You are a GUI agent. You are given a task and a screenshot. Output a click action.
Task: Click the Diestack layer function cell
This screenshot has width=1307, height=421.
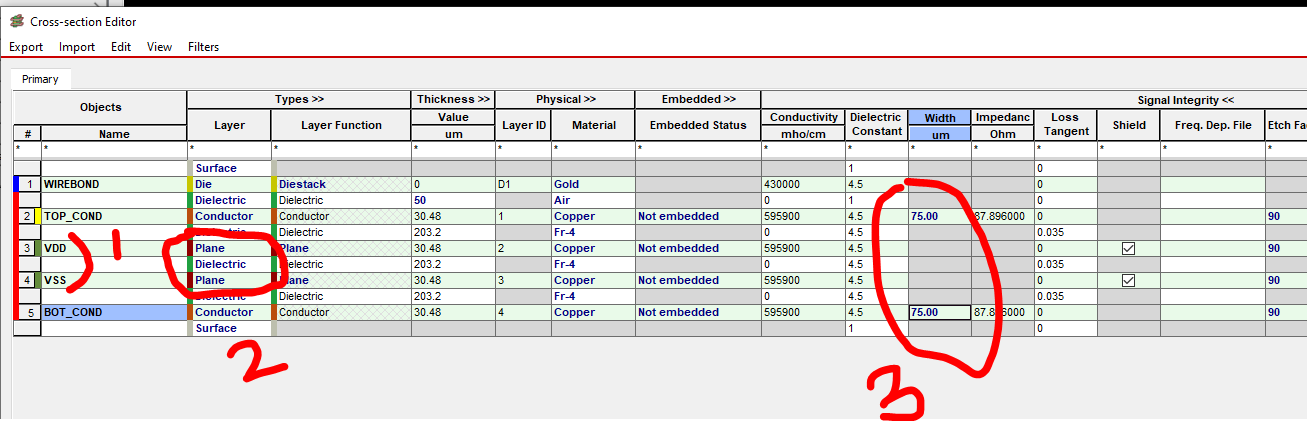pos(341,184)
